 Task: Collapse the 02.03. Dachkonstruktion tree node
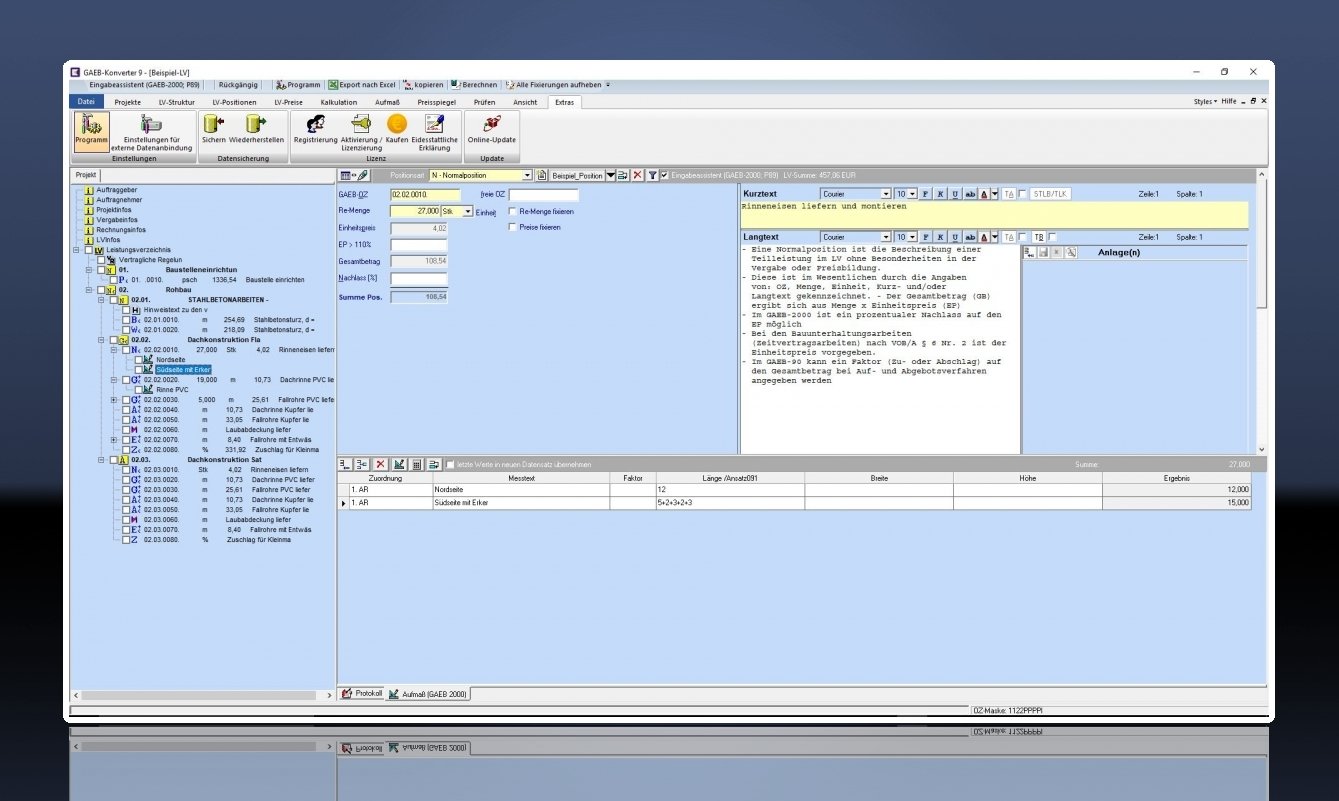102,459
